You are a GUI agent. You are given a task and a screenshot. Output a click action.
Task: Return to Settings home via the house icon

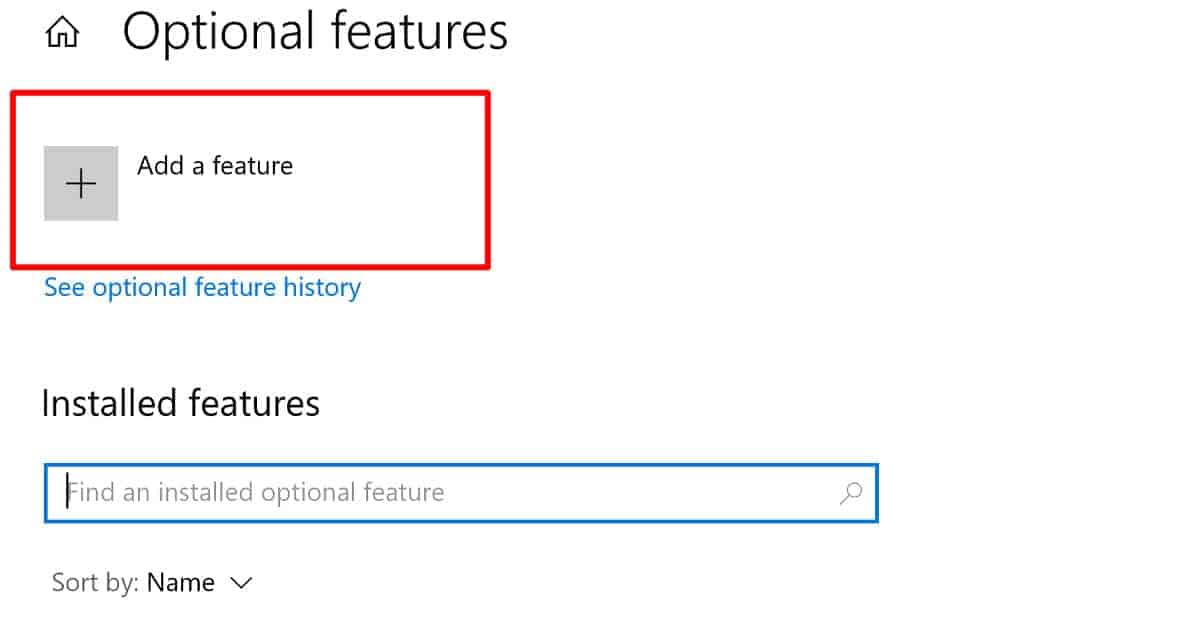click(x=62, y=35)
